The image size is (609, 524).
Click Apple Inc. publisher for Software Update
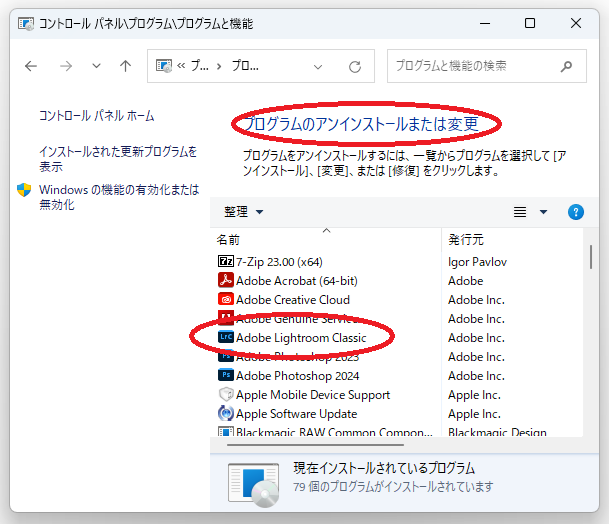474,414
